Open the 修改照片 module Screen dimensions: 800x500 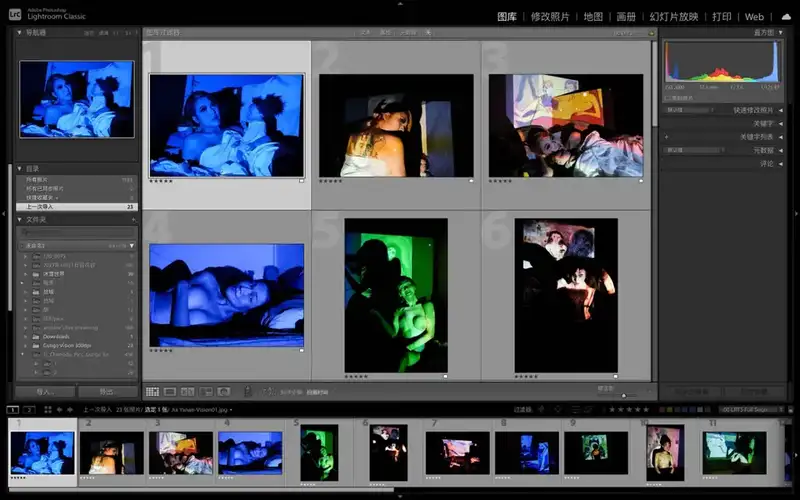pyautogui.click(x=550, y=17)
